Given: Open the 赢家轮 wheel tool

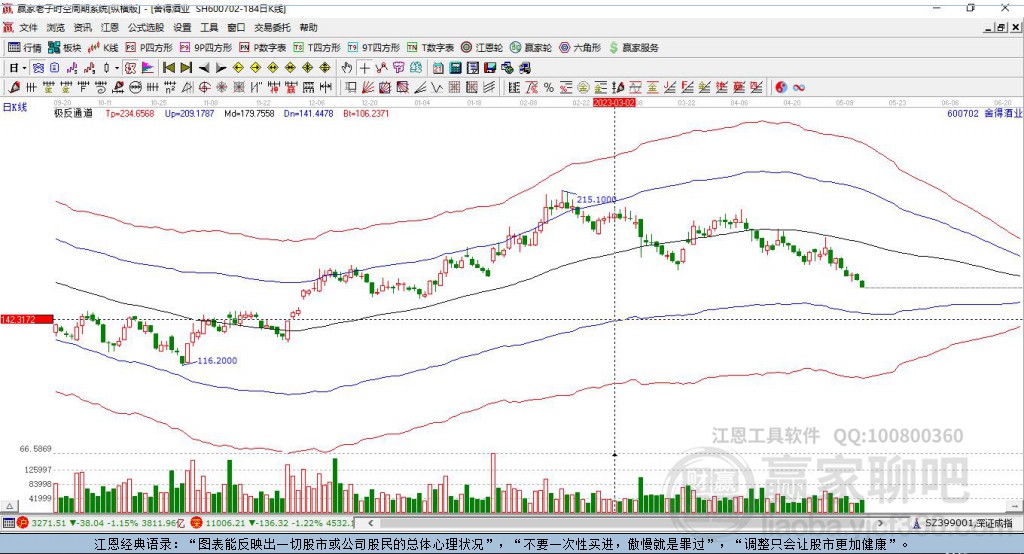Looking at the screenshot, I should pos(531,48).
